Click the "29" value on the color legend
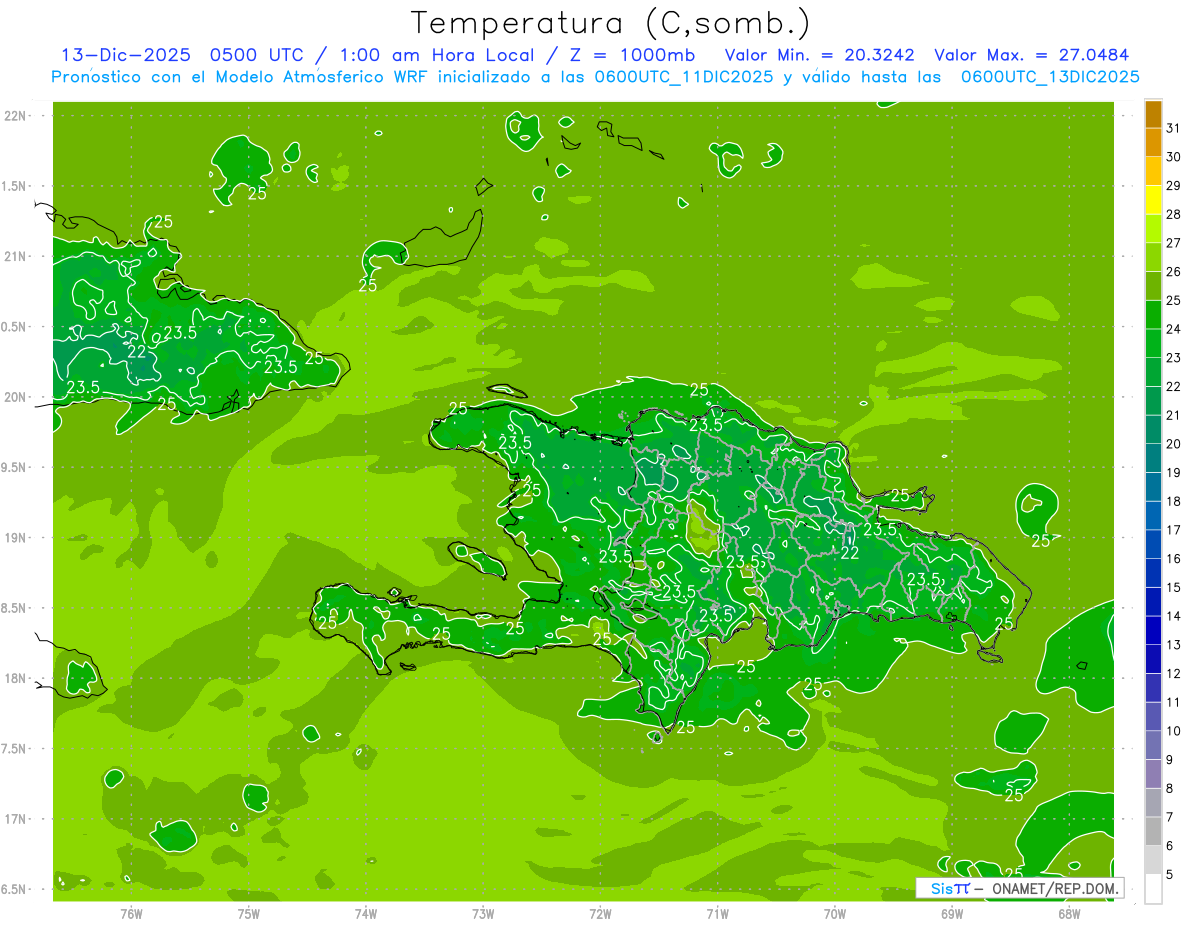This screenshot has height=927, width=1200. (1173, 185)
